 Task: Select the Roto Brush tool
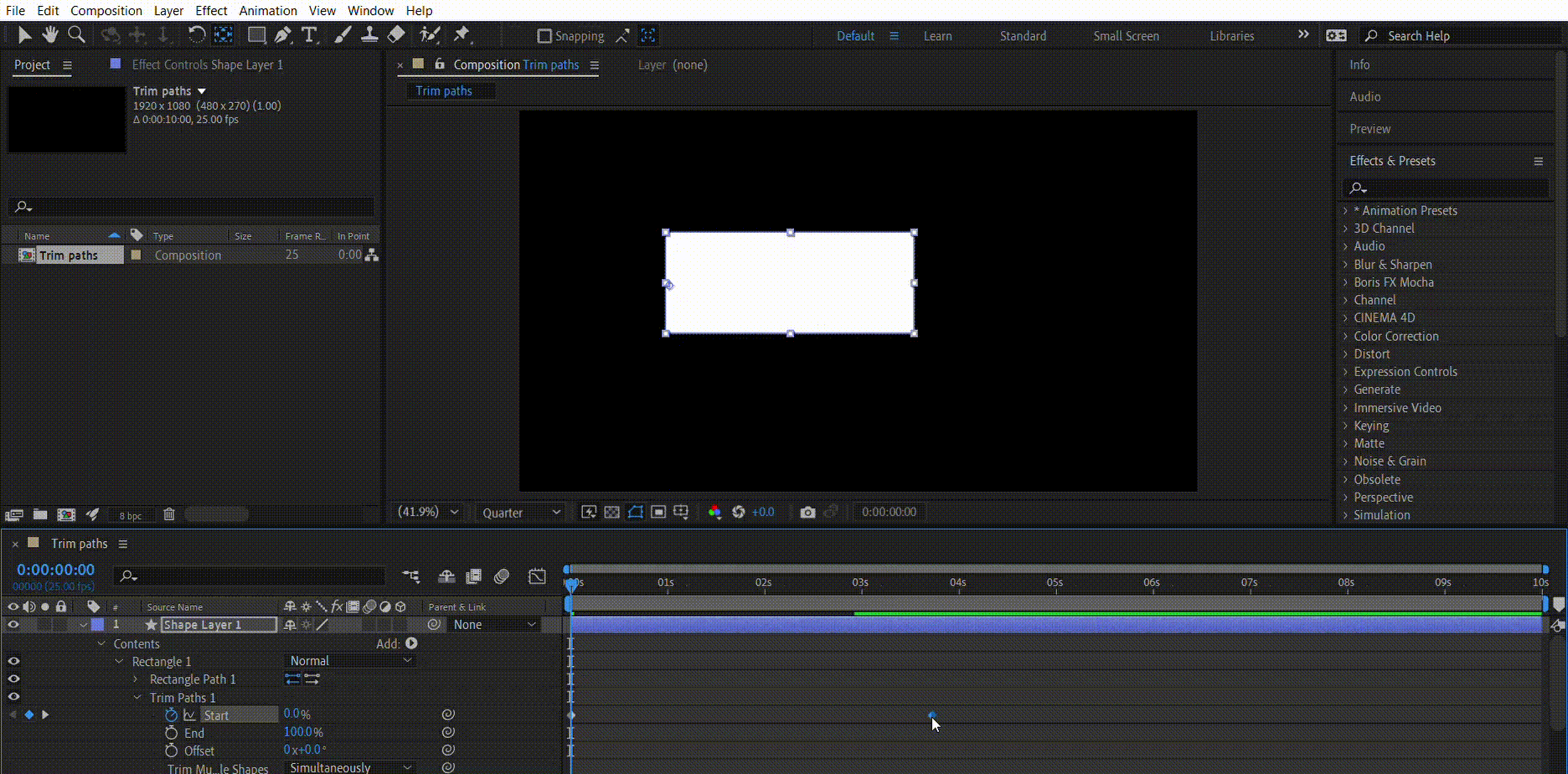tap(430, 34)
